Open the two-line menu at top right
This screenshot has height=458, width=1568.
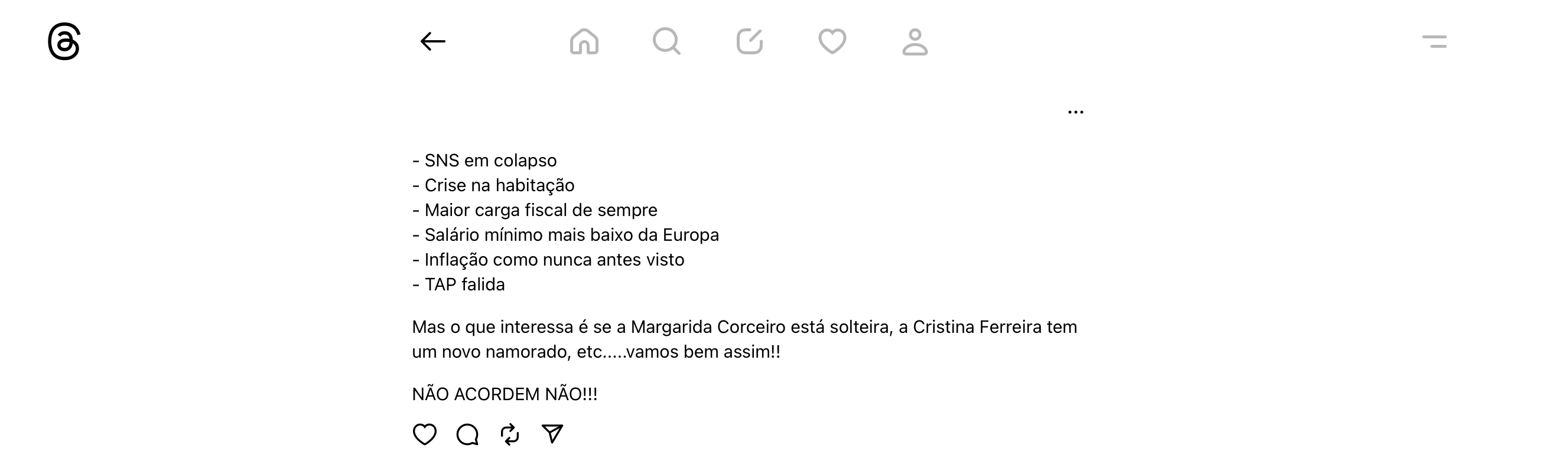(1434, 41)
